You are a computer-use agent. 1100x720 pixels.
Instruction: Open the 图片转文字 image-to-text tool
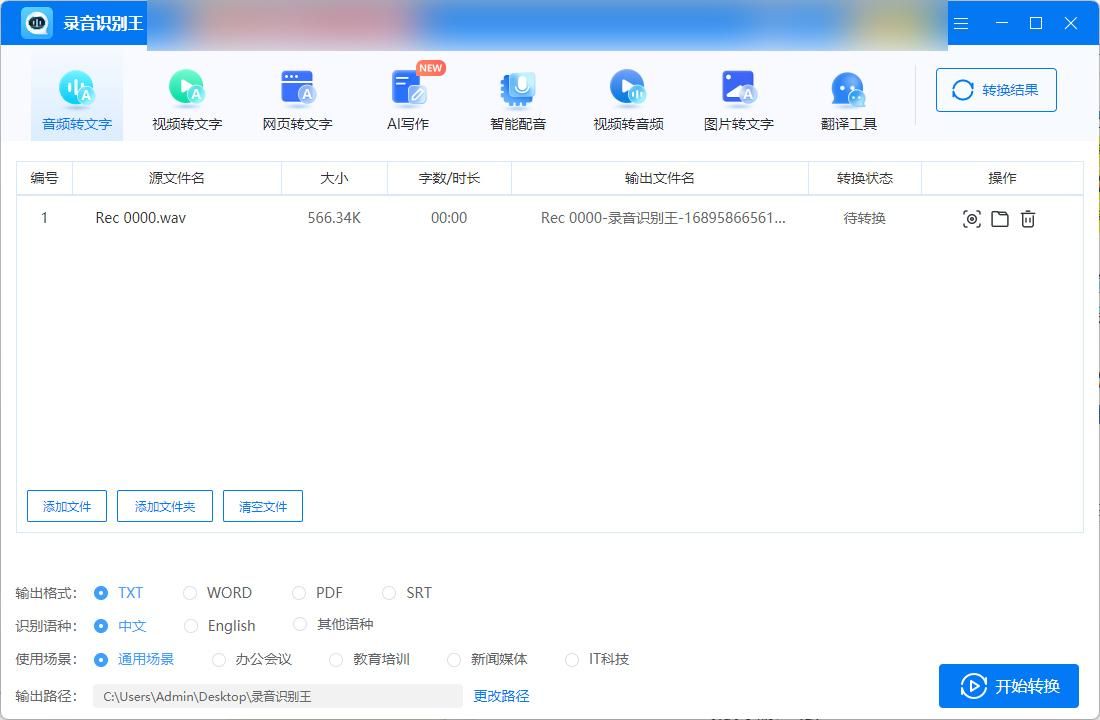(x=739, y=100)
